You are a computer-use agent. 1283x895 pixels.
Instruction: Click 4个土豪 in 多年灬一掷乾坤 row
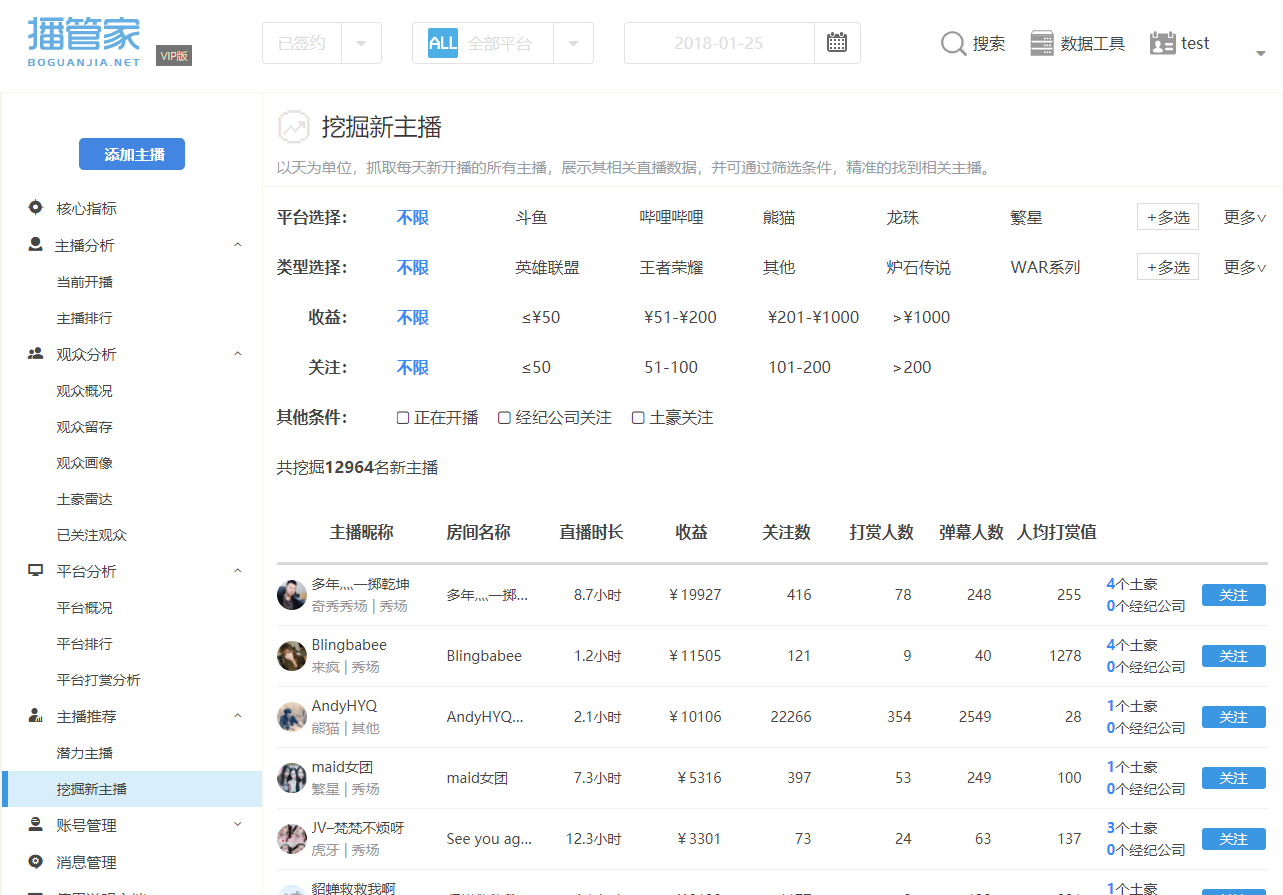pyautogui.click(x=1132, y=584)
